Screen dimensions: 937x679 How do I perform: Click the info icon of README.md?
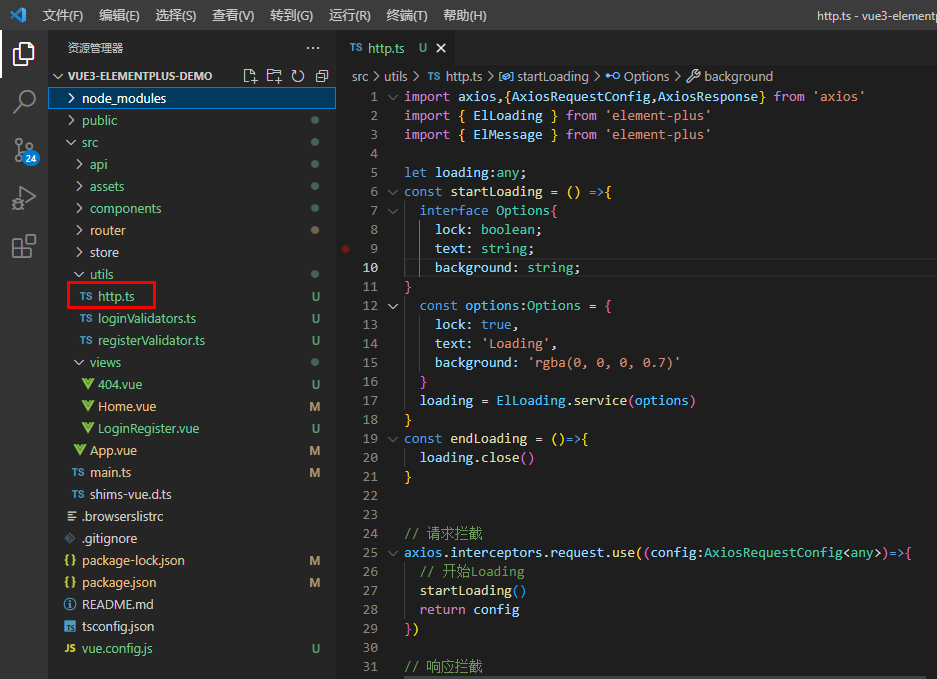[x=70, y=604]
